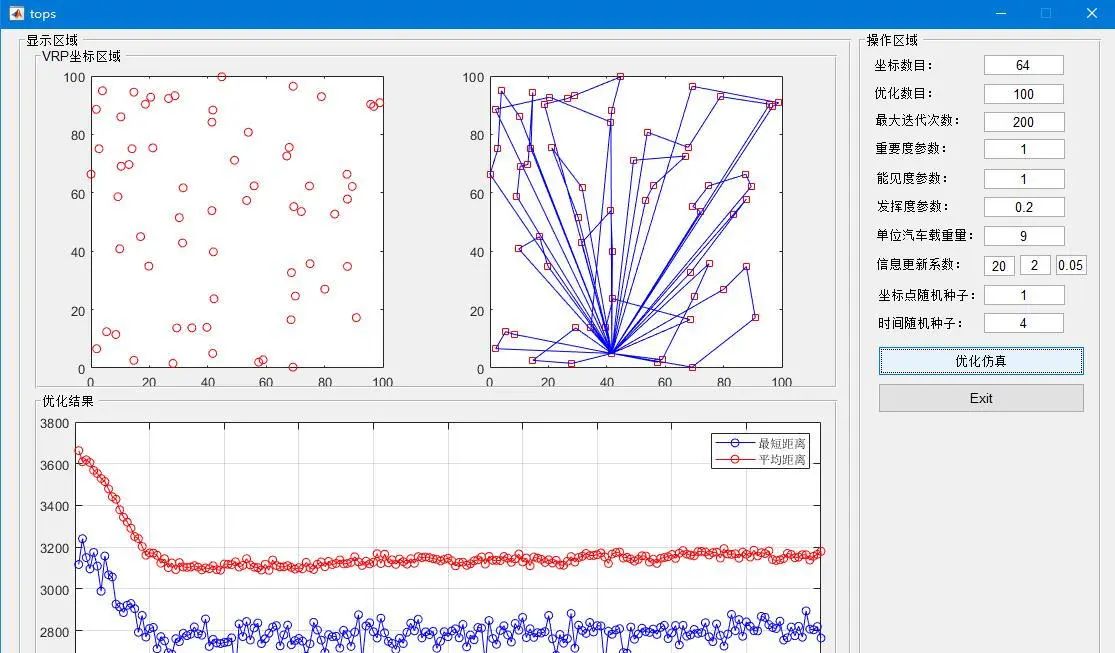Click the 时间随机种子 label
The height and width of the screenshot is (653, 1115).
[920, 323]
